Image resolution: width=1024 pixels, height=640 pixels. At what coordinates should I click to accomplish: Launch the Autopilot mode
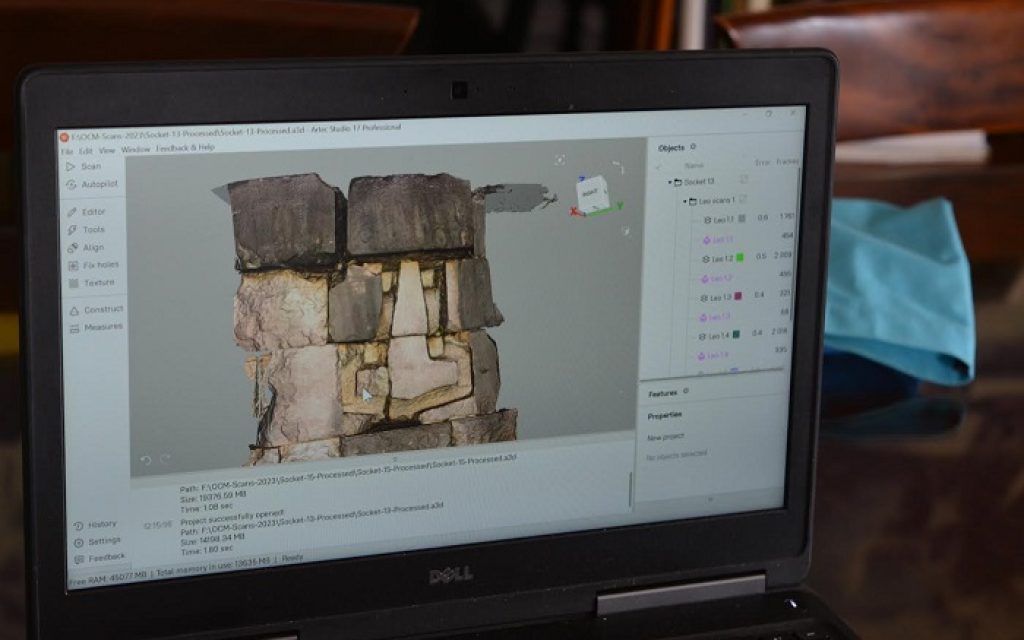pyautogui.click(x=98, y=184)
